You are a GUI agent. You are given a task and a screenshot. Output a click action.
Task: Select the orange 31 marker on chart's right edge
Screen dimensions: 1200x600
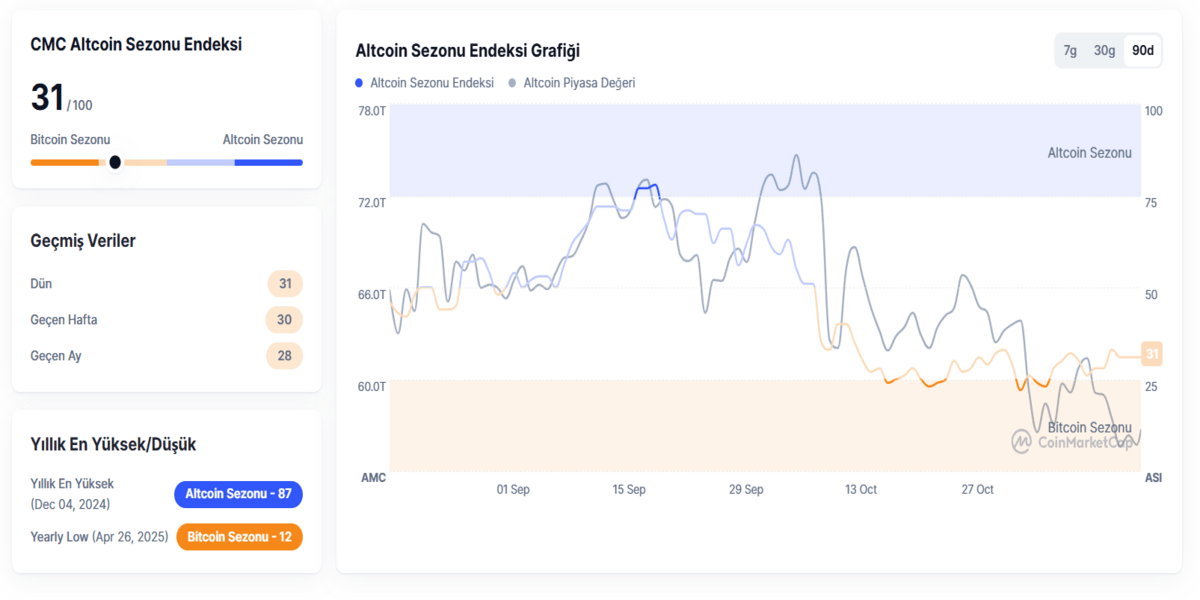1151,353
